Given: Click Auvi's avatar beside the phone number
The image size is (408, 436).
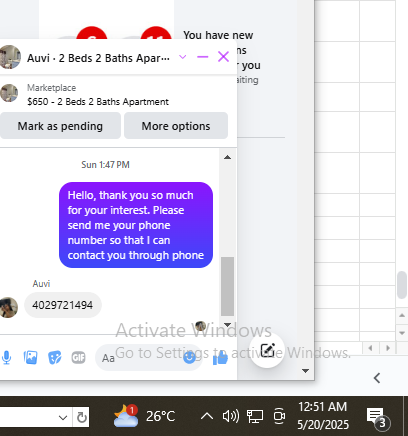Looking at the screenshot, I should tap(9, 307).
